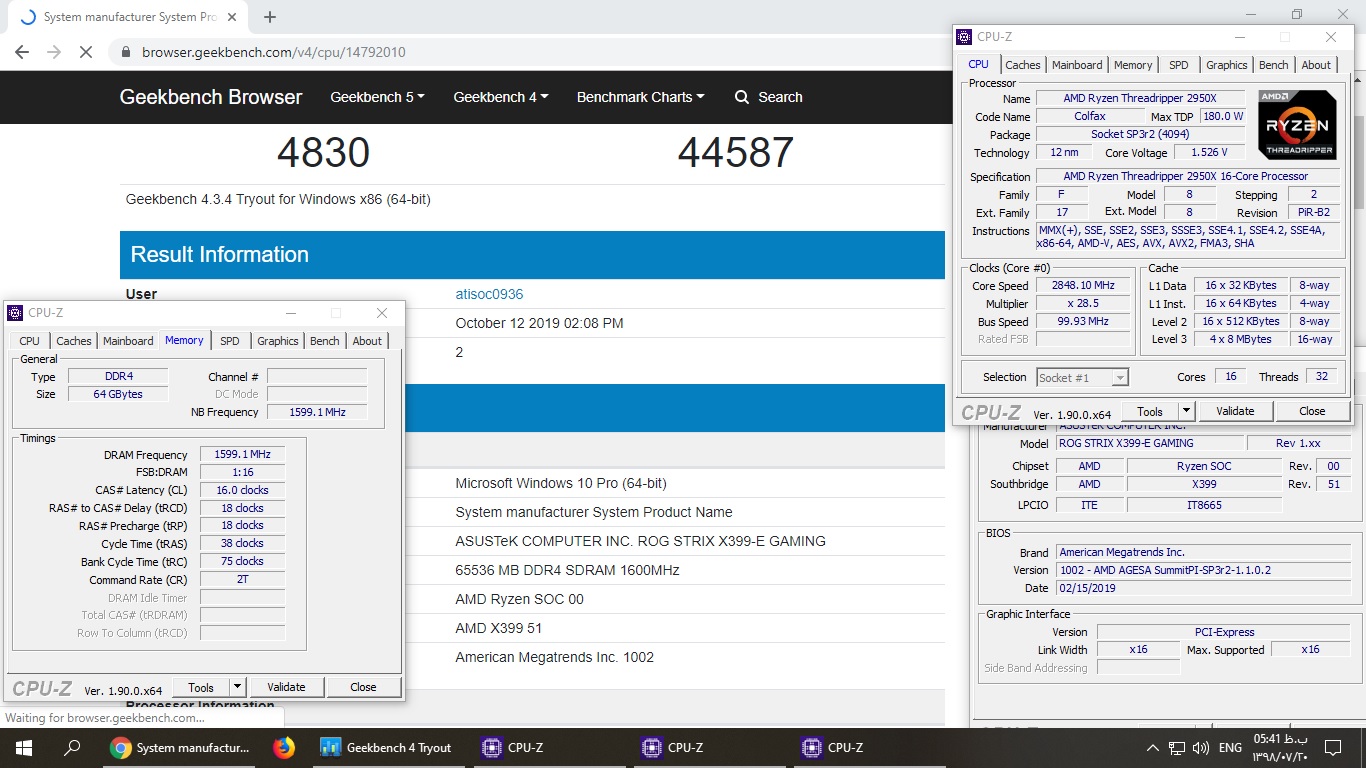This screenshot has width=1366, height=768.
Task: Click the Chrome forward arrow
Action: [54, 52]
